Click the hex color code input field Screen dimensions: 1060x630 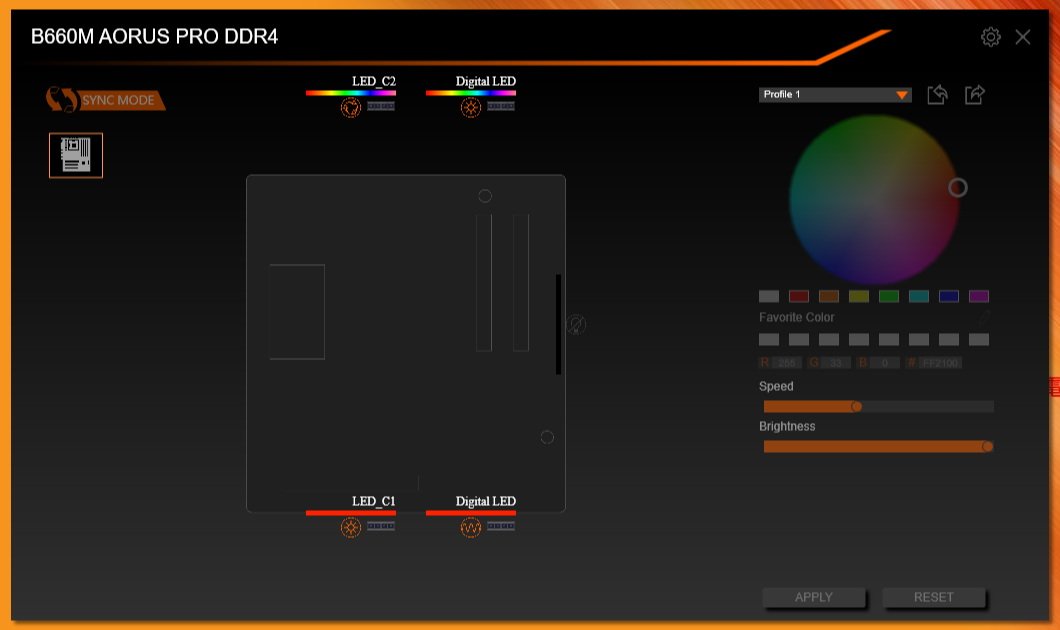940,363
